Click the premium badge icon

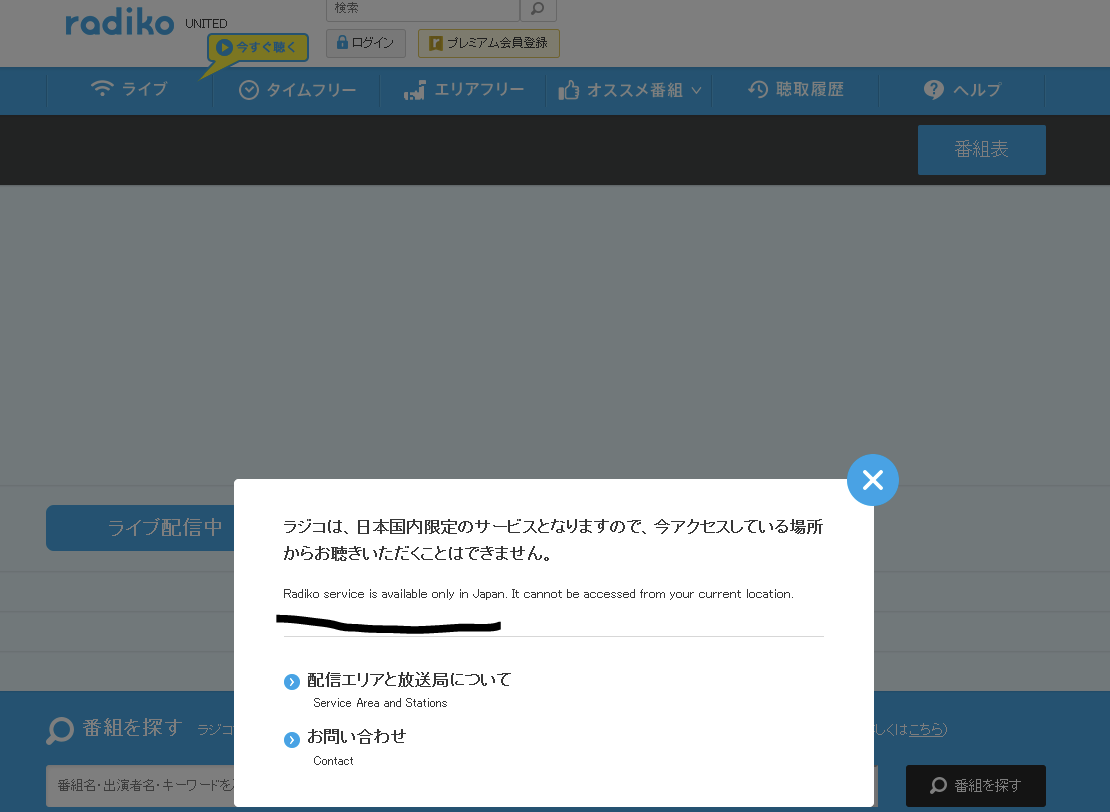click(436, 43)
